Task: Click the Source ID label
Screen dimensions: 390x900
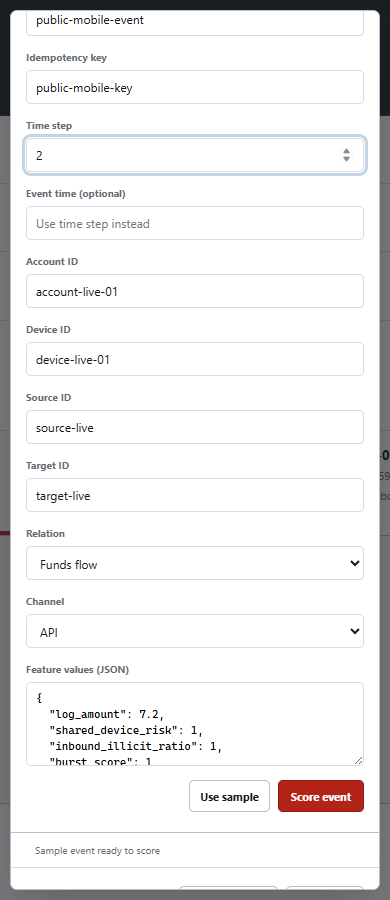Action: pyautogui.click(x=49, y=397)
